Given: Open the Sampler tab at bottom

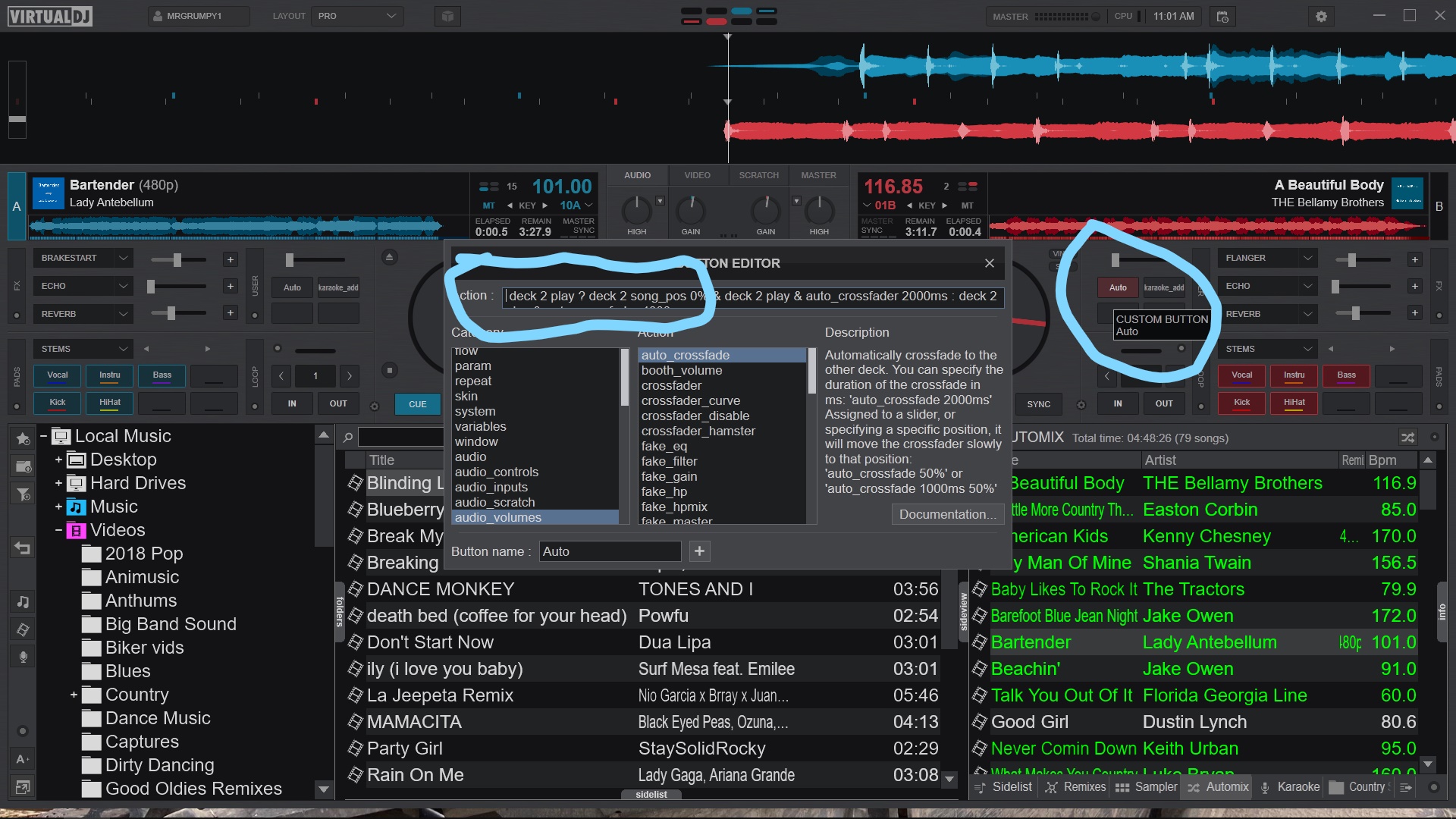Looking at the screenshot, I should click(1146, 787).
